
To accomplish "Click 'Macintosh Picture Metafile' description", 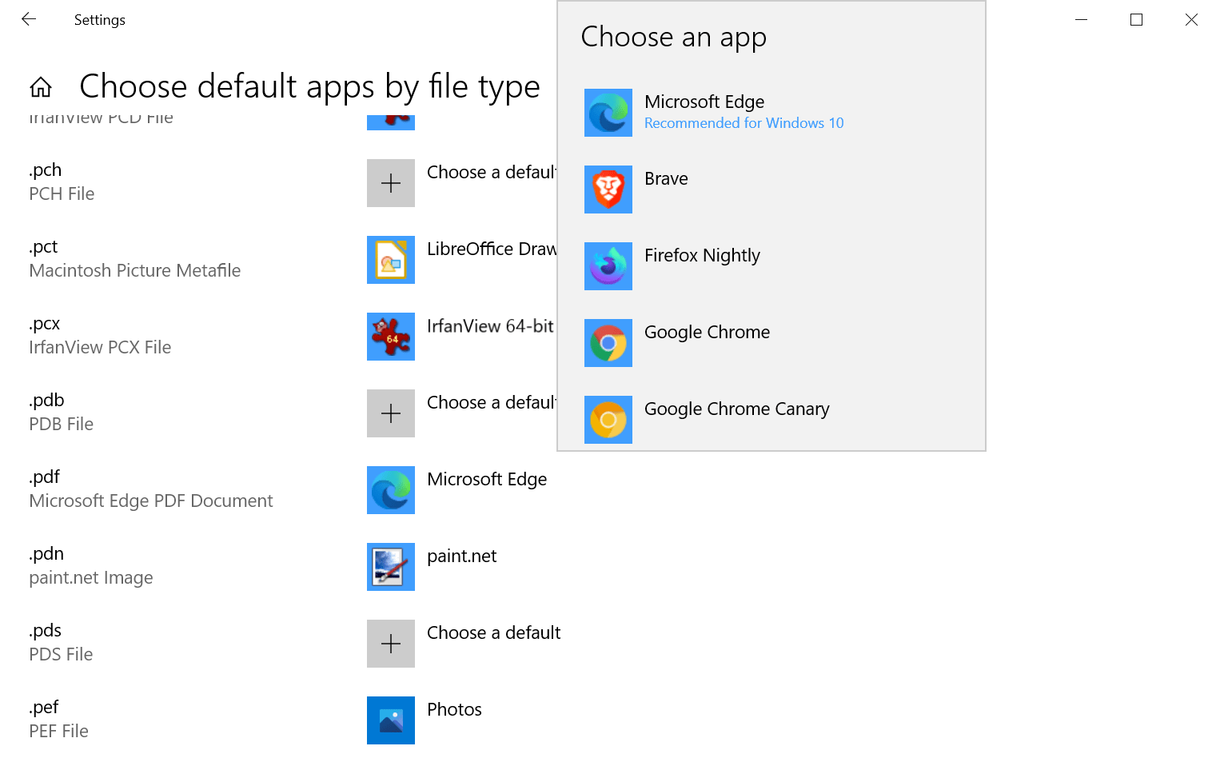I will click(135, 271).
